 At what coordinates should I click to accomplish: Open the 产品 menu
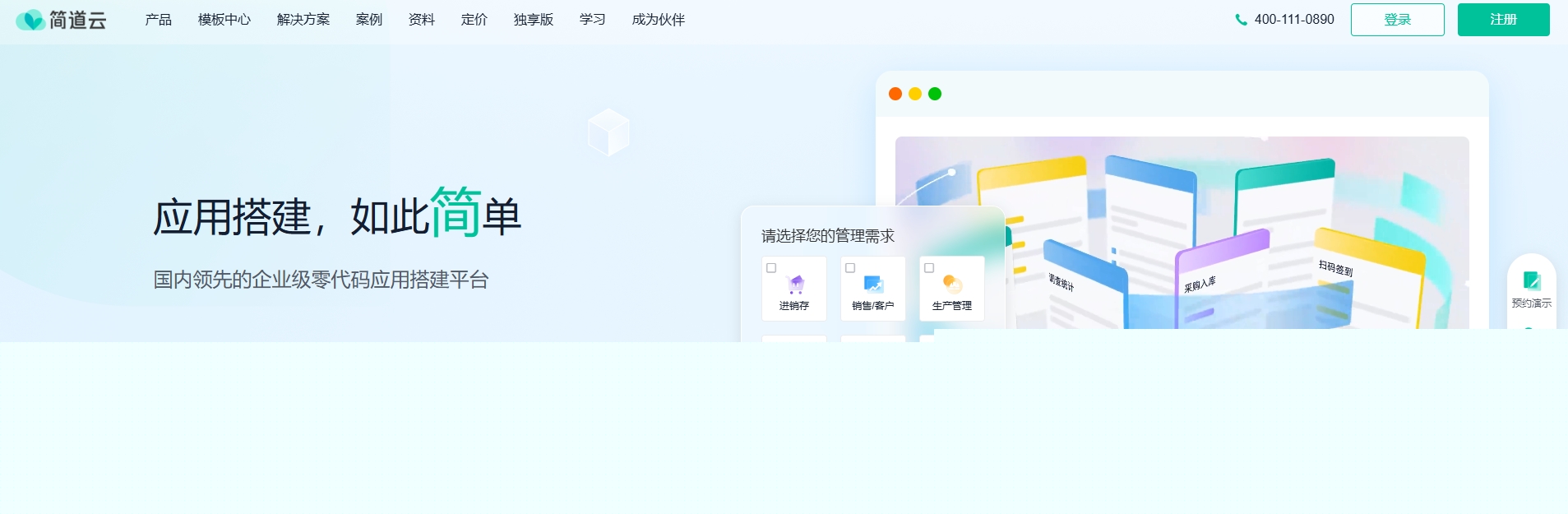159,20
